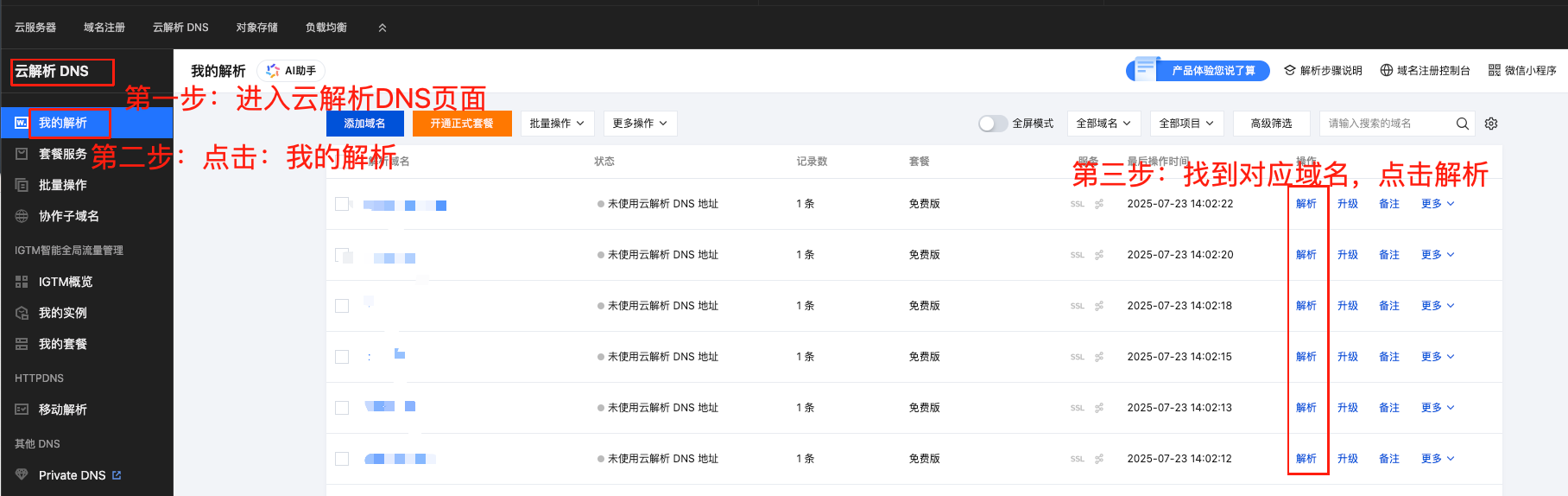Screen dimensions: 1568x496
Task: Expand the 全部域名 filter
Action: (x=1104, y=124)
